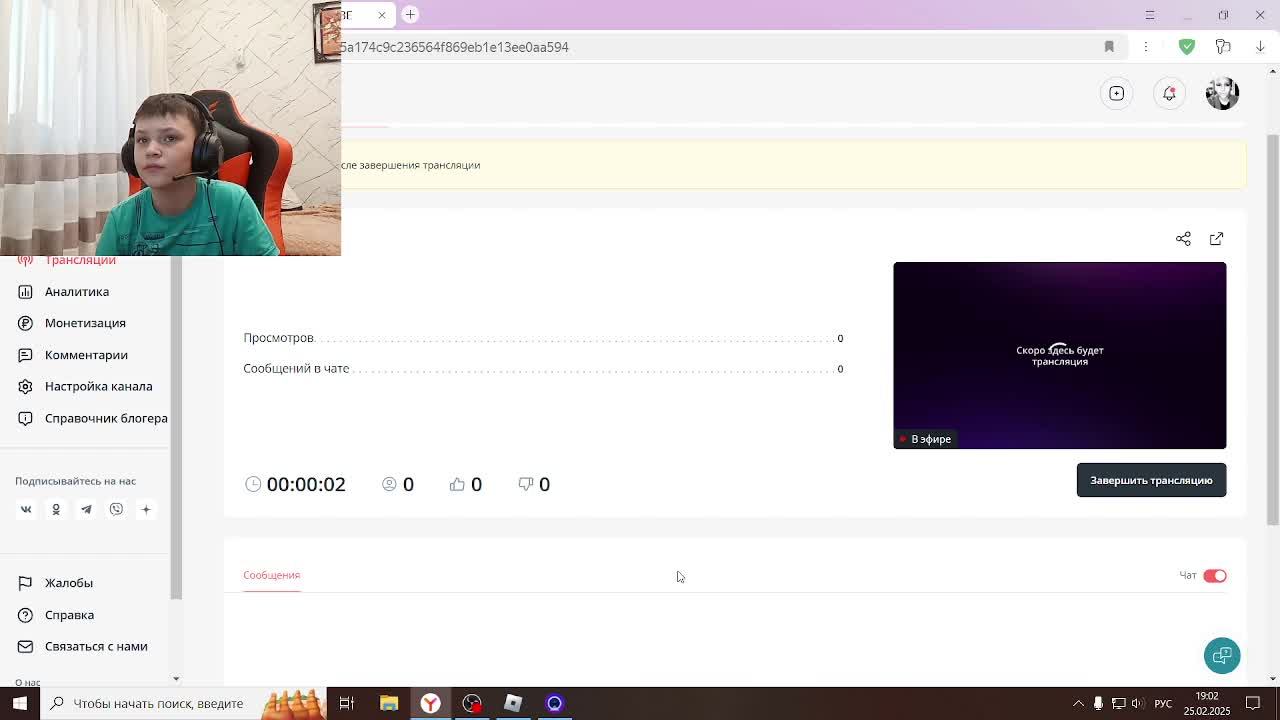
Task: Open a new browser tab
Action: (410, 15)
